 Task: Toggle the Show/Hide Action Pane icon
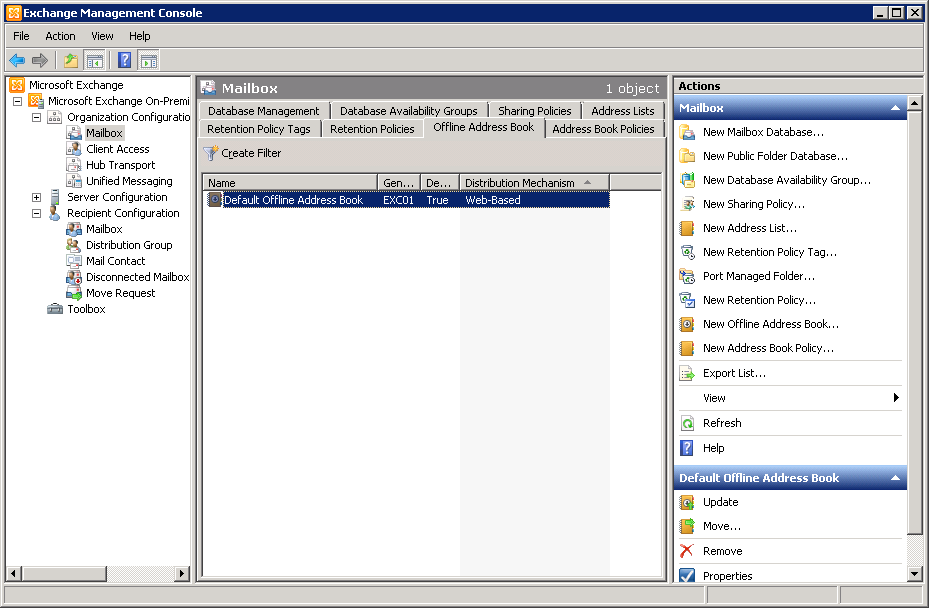coord(148,60)
